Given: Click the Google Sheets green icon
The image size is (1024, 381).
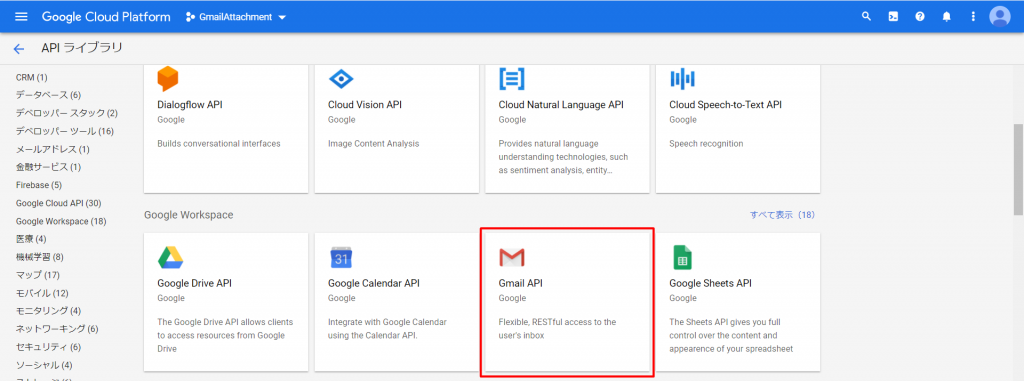Looking at the screenshot, I should (682, 258).
